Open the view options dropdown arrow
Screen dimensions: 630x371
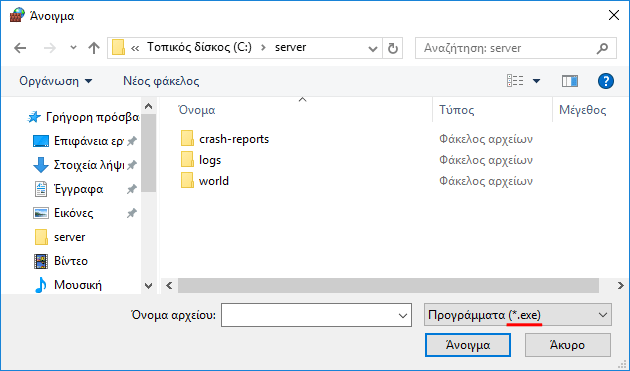536,81
